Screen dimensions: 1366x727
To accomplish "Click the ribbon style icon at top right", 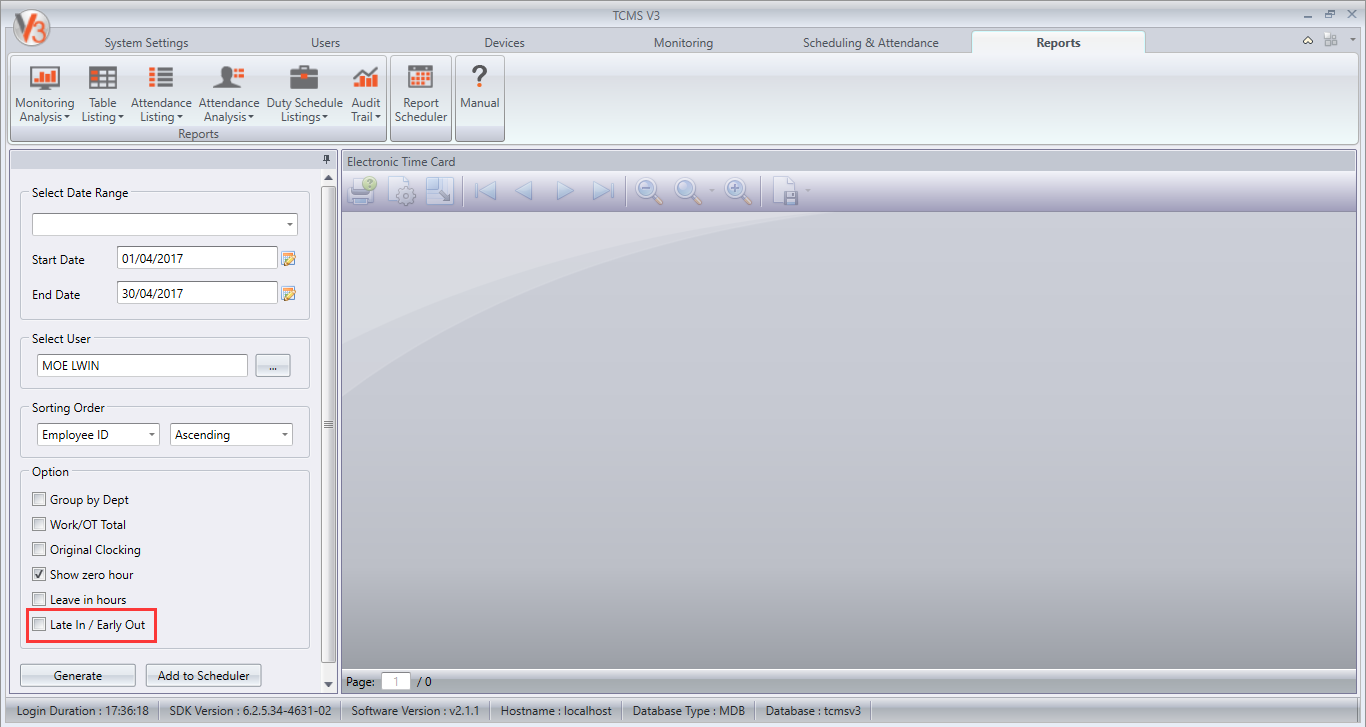I will click(x=1331, y=40).
